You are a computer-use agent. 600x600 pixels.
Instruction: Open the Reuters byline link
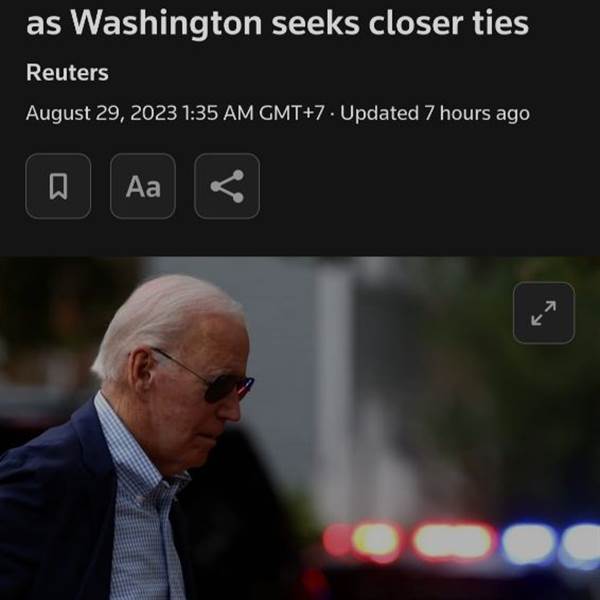(67, 72)
